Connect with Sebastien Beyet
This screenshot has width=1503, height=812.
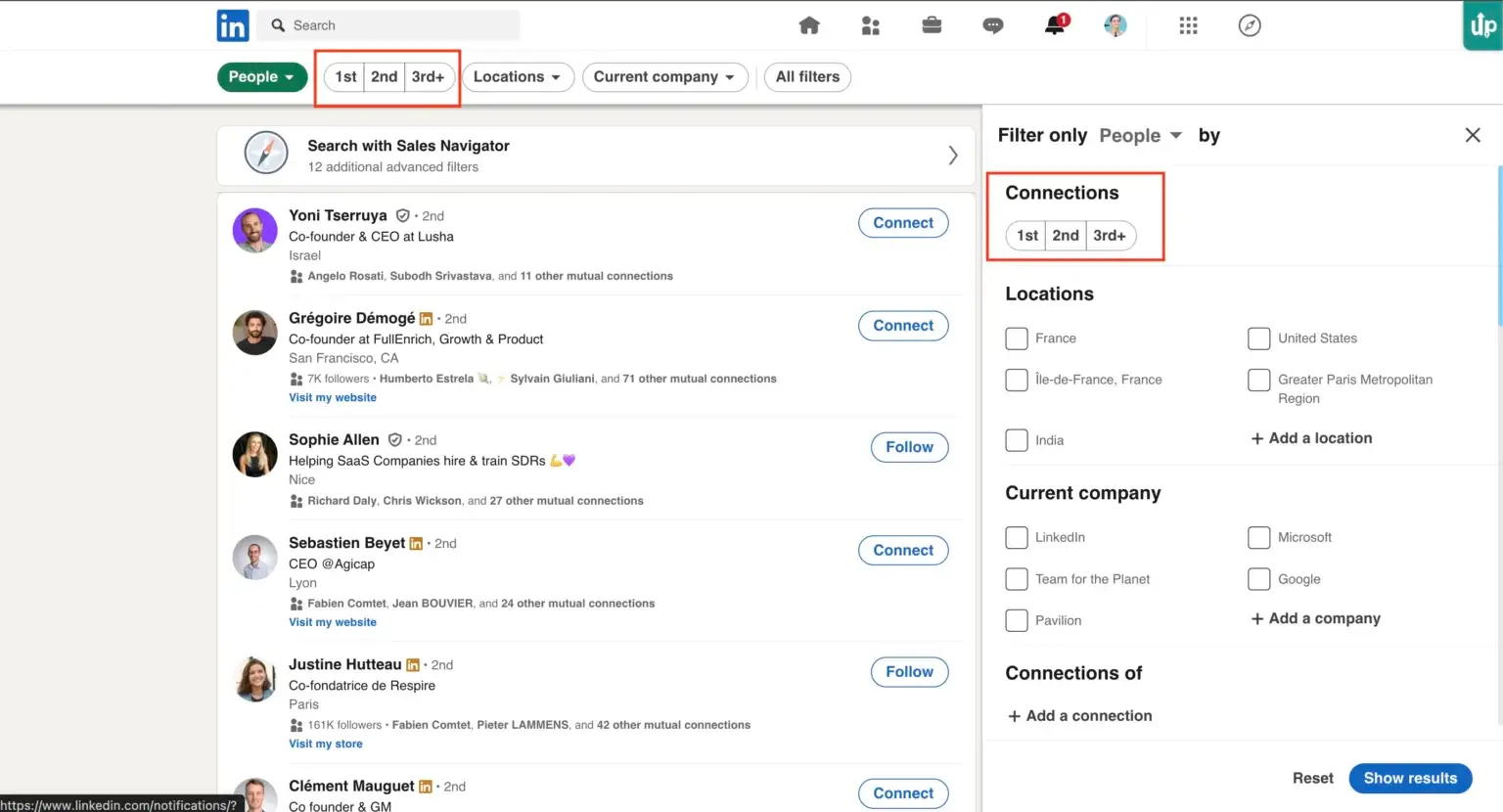[903, 550]
